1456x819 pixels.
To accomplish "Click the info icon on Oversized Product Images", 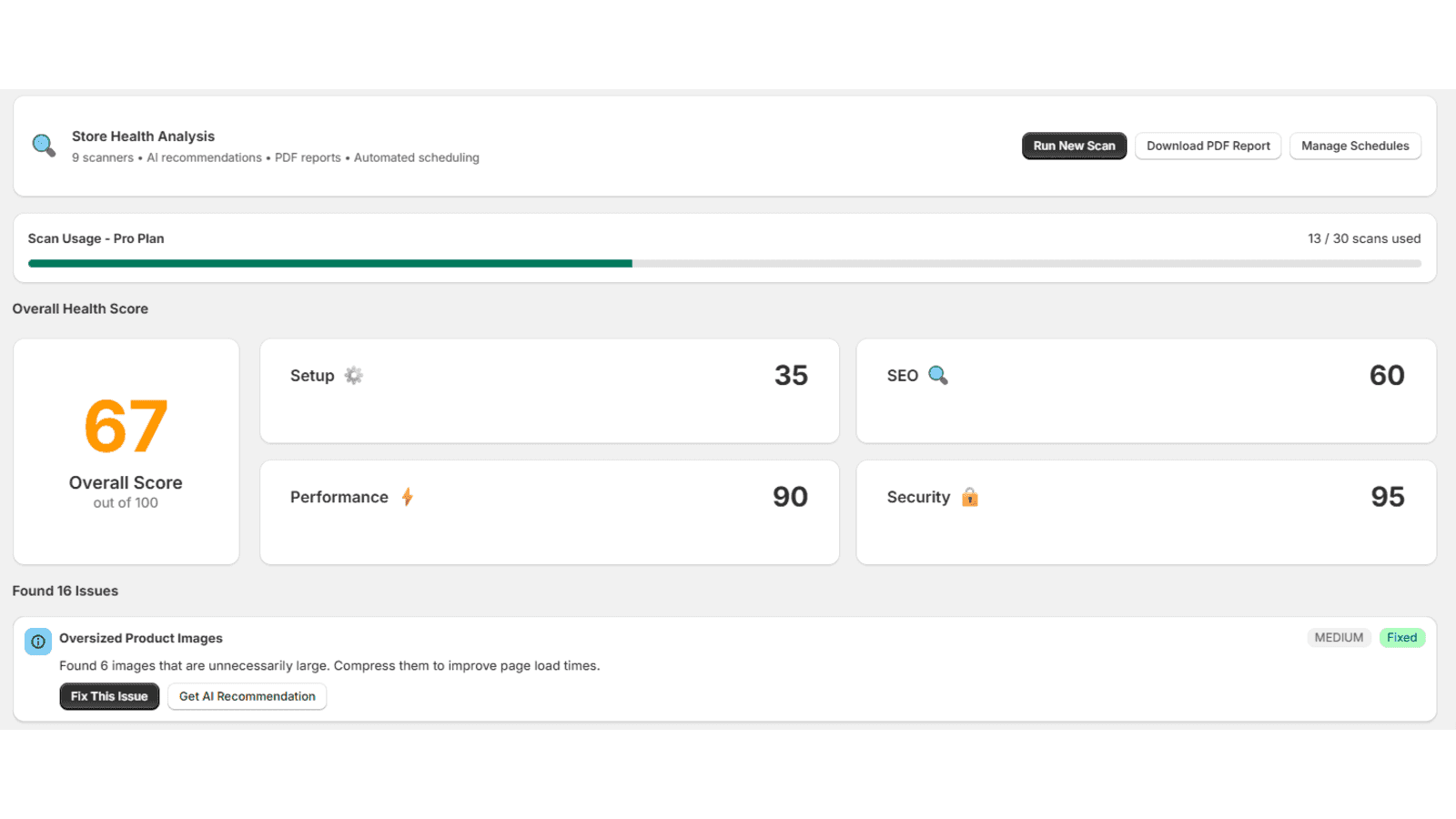I will coord(37,641).
